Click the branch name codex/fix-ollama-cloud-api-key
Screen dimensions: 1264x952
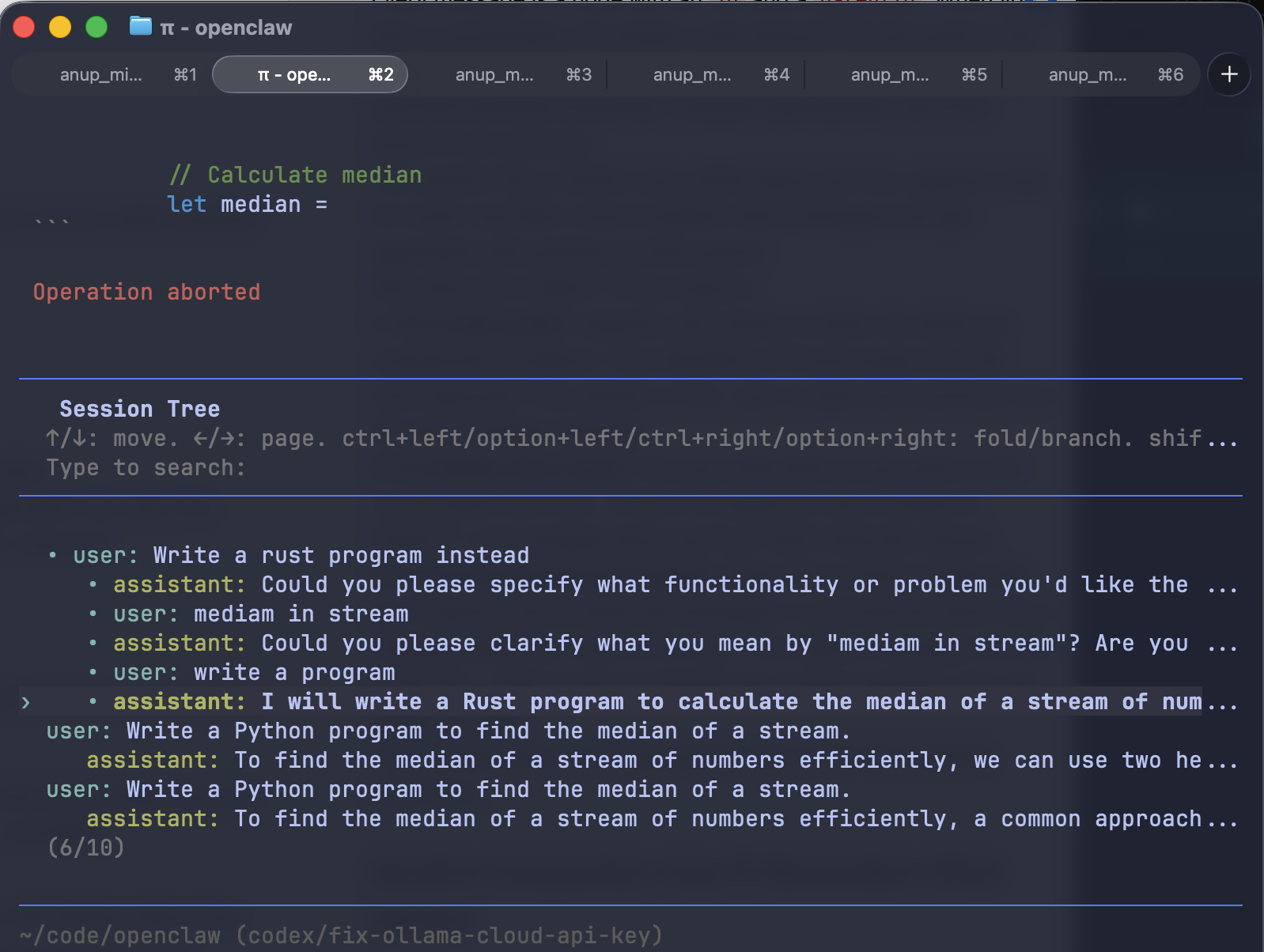point(448,935)
